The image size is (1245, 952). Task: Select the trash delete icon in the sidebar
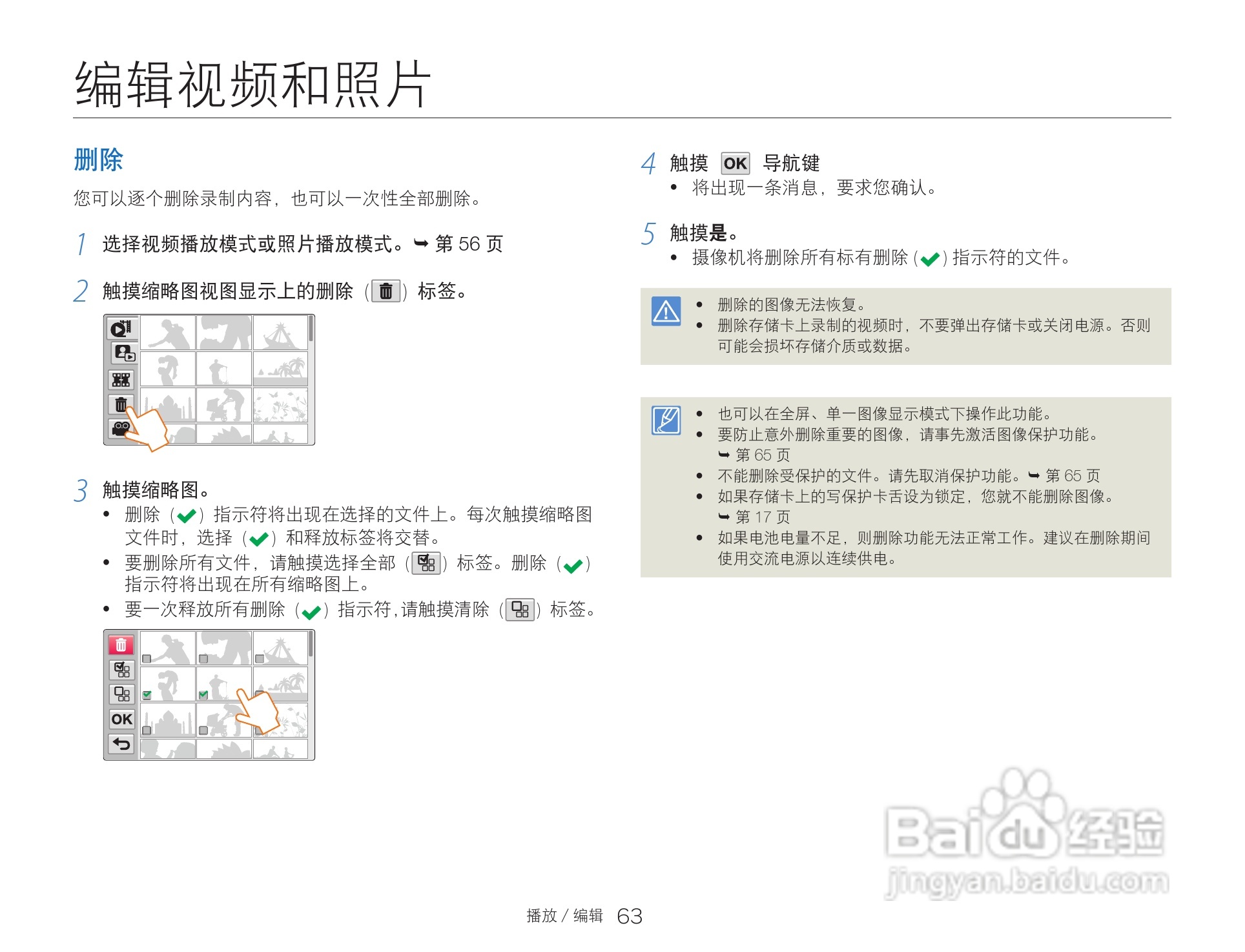tap(121, 405)
